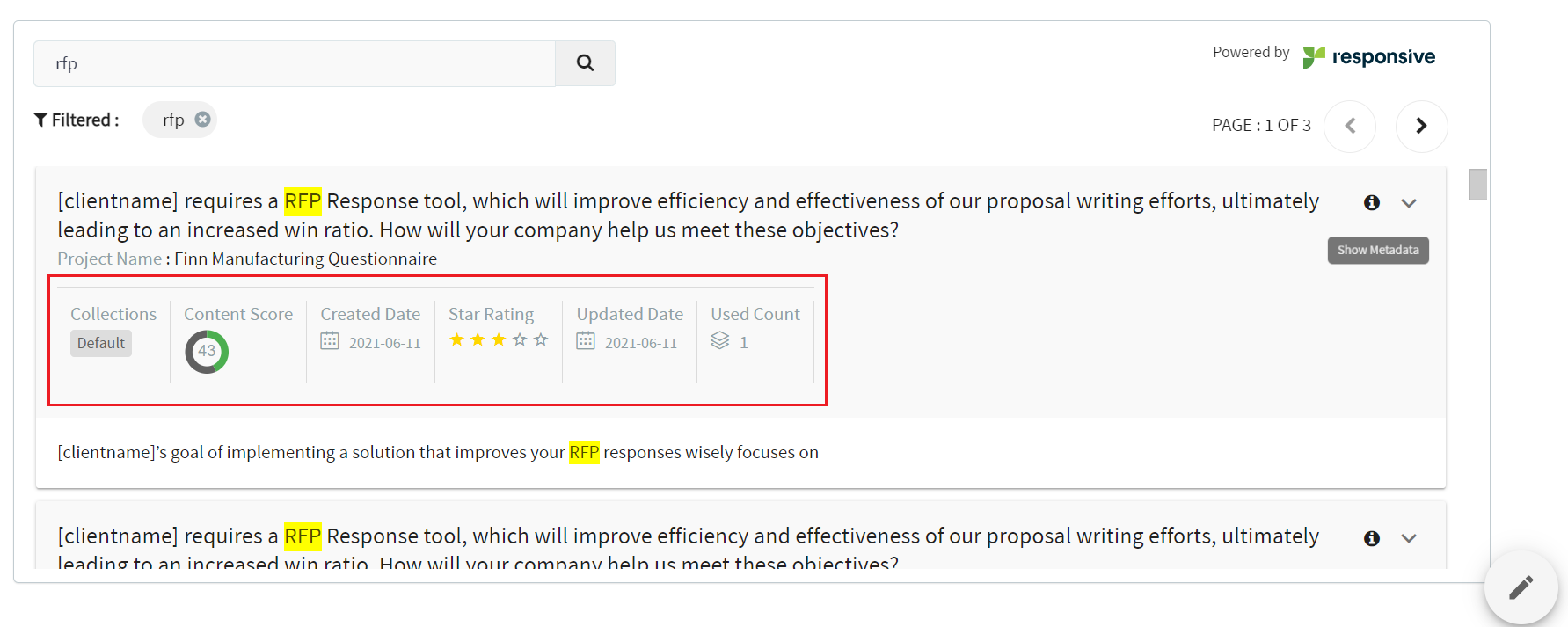Go to the previous results page

[1350, 126]
